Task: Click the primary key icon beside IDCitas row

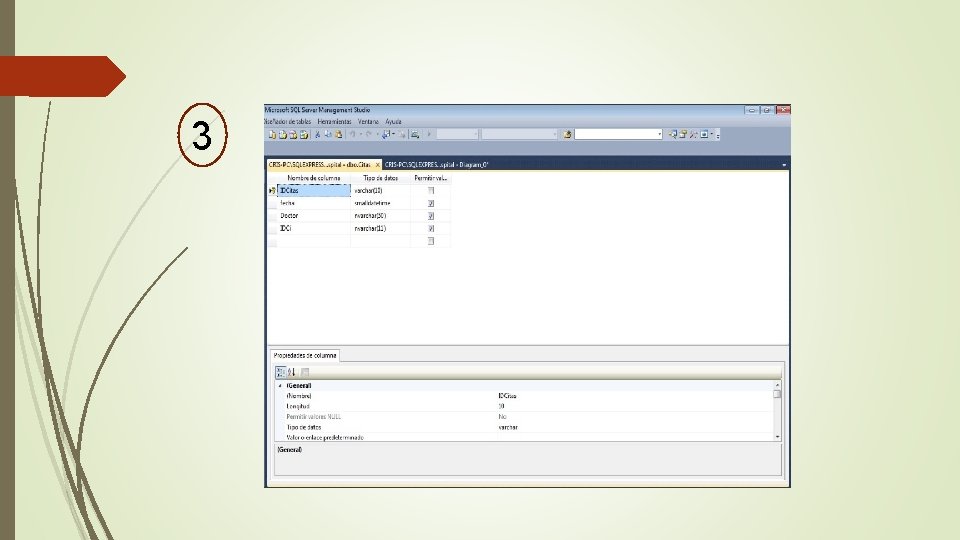Action: 272,191
